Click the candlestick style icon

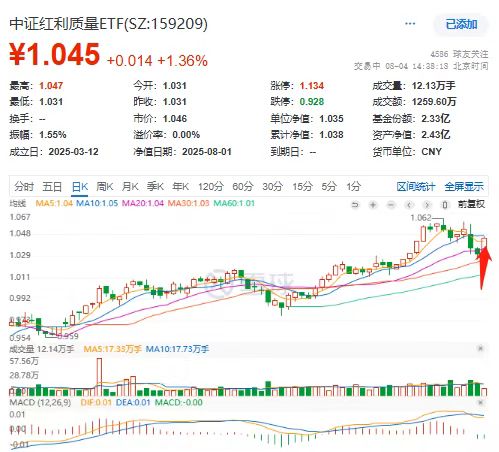tap(445, 204)
